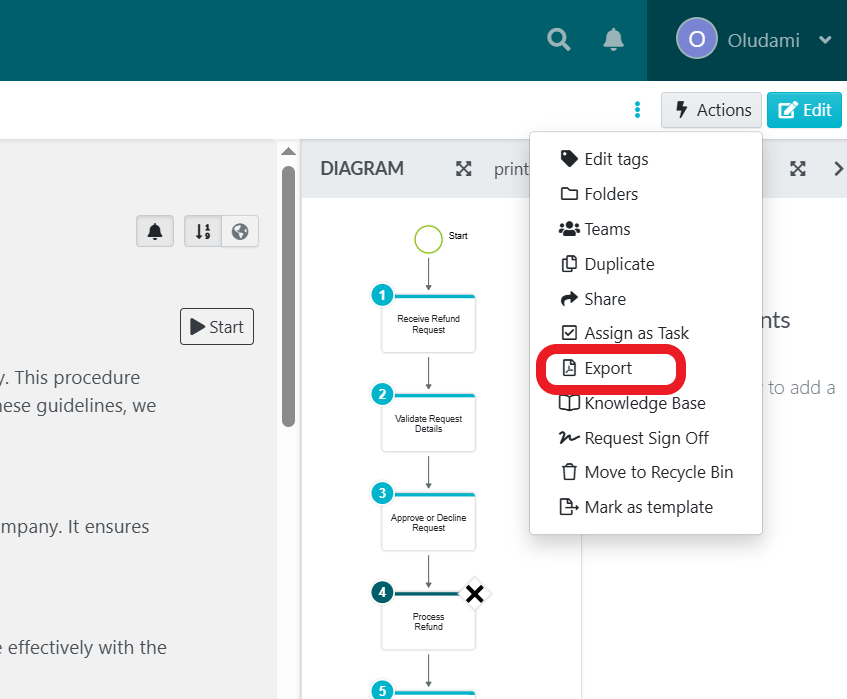This screenshot has height=699, width=847.
Task: Toggle the step sort order button
Action: (203, 232)
